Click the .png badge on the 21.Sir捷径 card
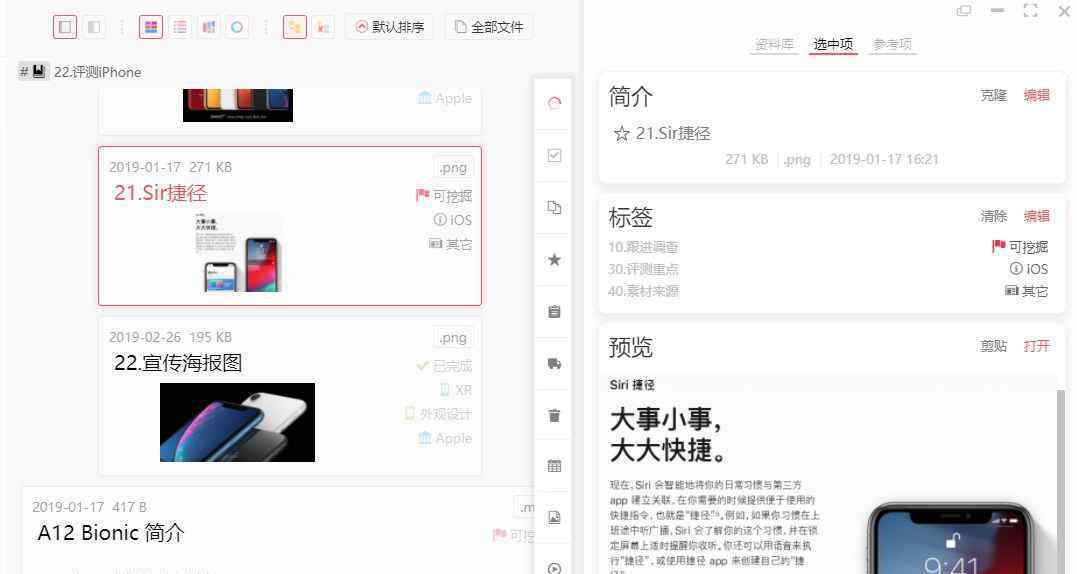 pyautogui.click(x=453, y=168)
